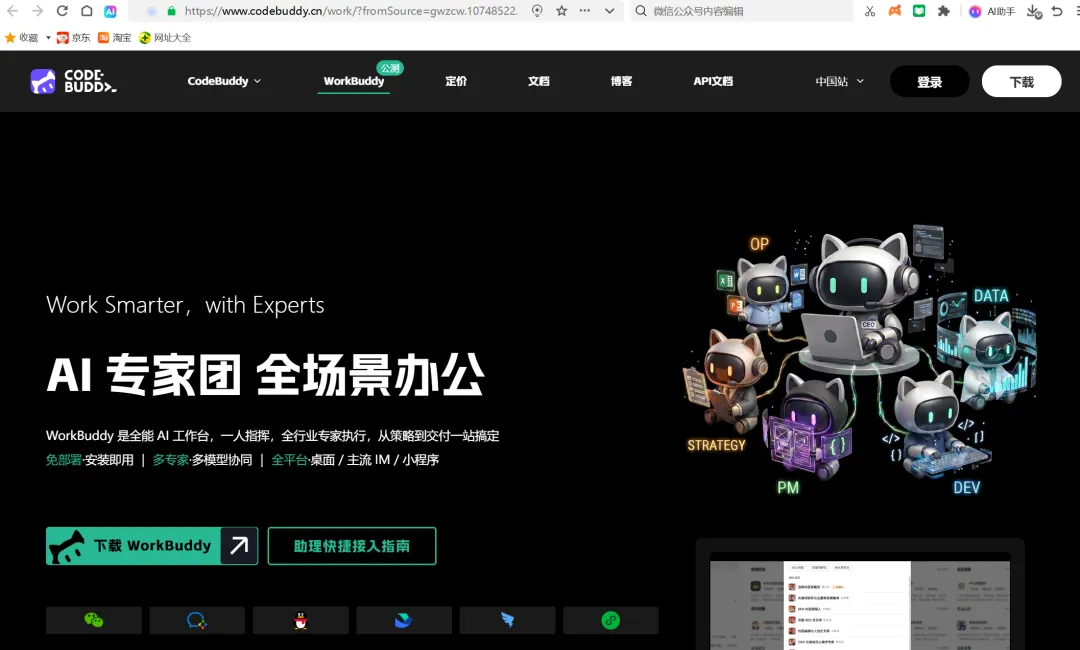Open the AI助手 assistant button

click(x=992, y=11)
